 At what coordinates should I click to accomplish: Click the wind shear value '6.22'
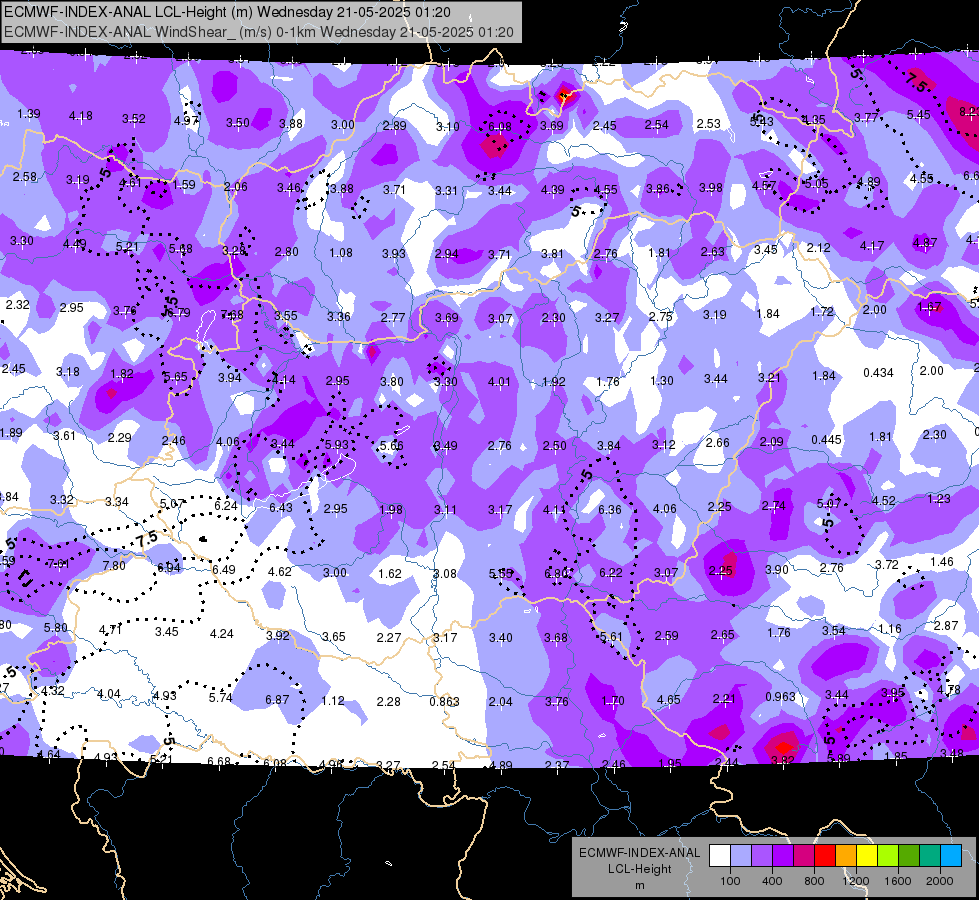pos(611,573)
